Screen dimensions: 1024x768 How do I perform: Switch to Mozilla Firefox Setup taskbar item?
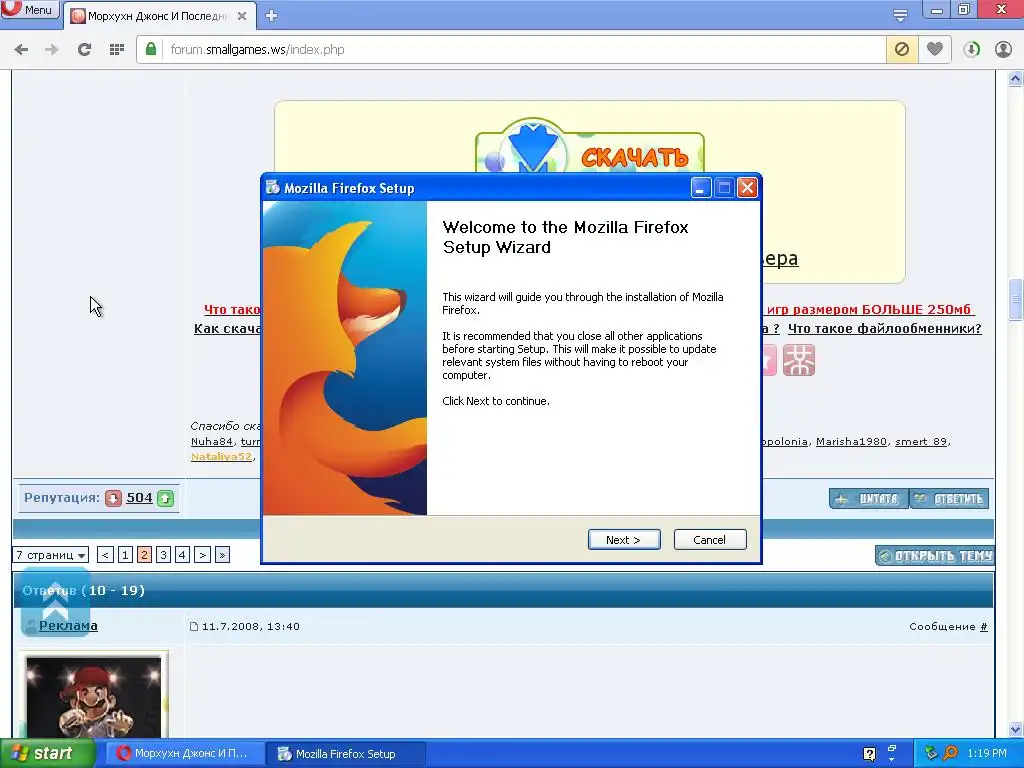tap(346, 754)
